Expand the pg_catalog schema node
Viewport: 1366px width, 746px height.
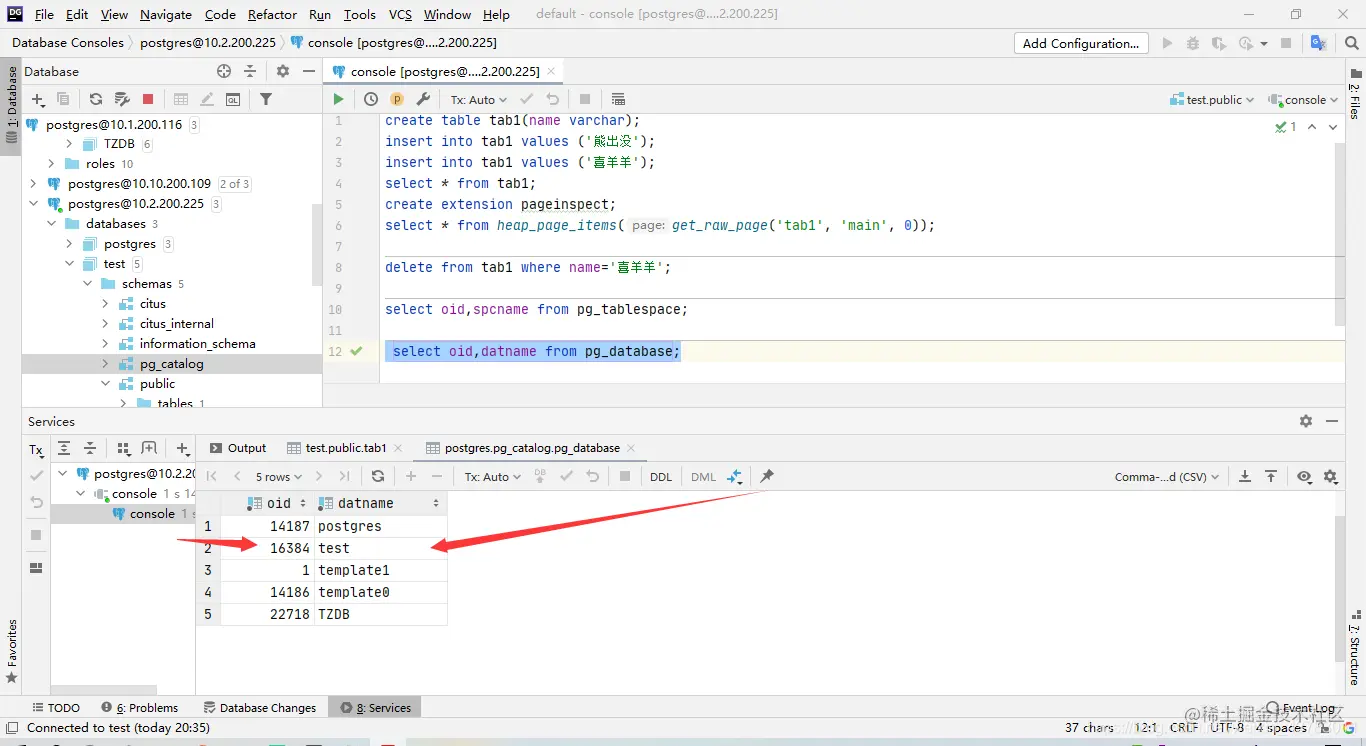pyautogui.click(x=106, y=364)
